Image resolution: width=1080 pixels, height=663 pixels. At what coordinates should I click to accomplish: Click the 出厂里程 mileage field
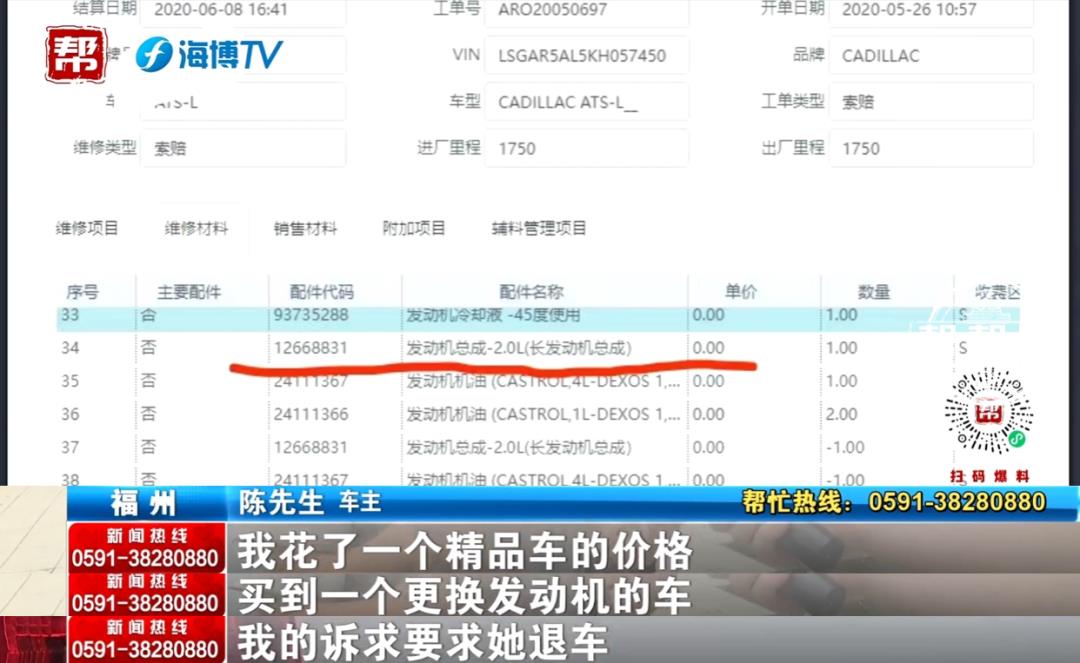coord(931,148)
